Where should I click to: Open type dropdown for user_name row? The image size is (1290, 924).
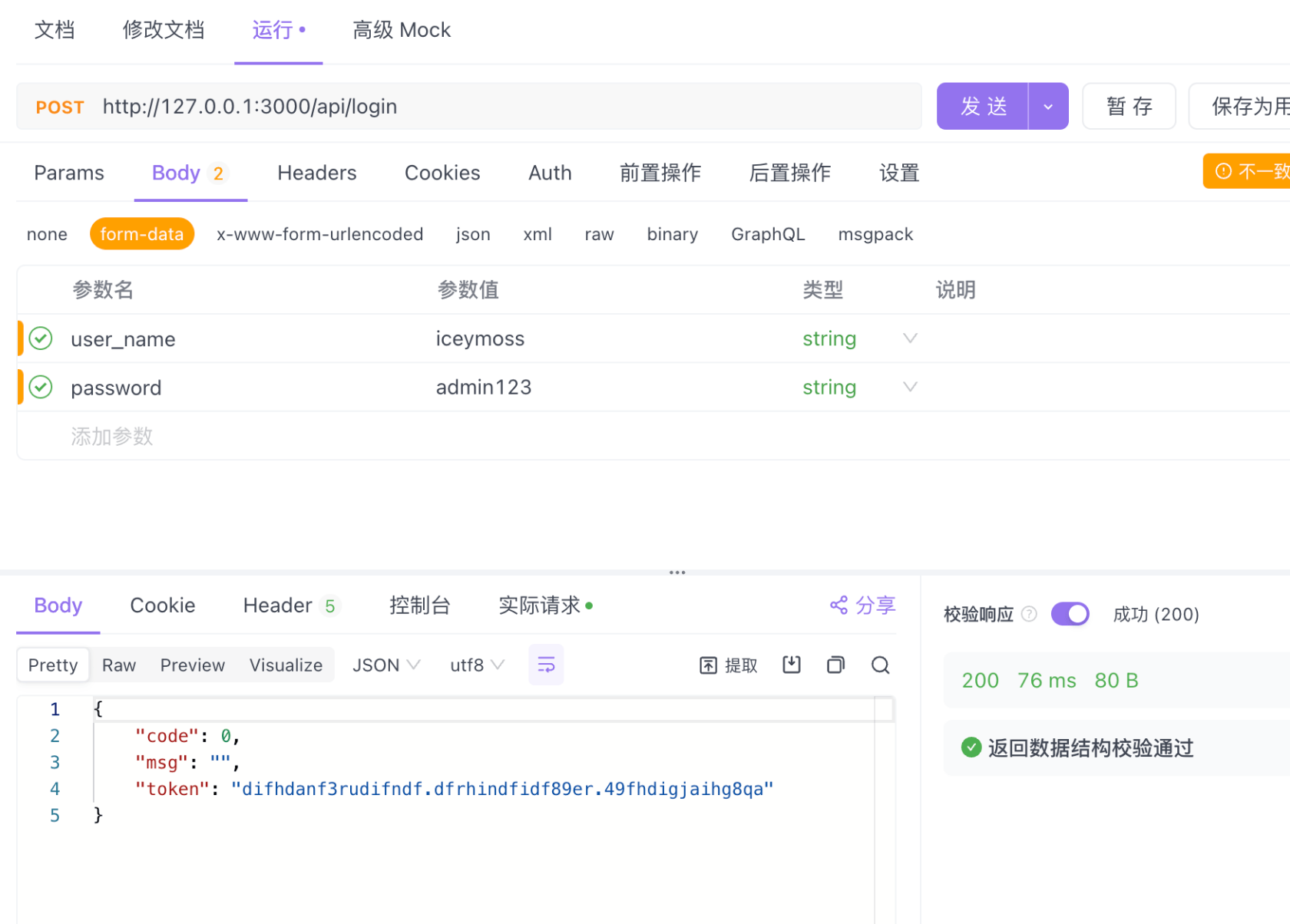910,338
